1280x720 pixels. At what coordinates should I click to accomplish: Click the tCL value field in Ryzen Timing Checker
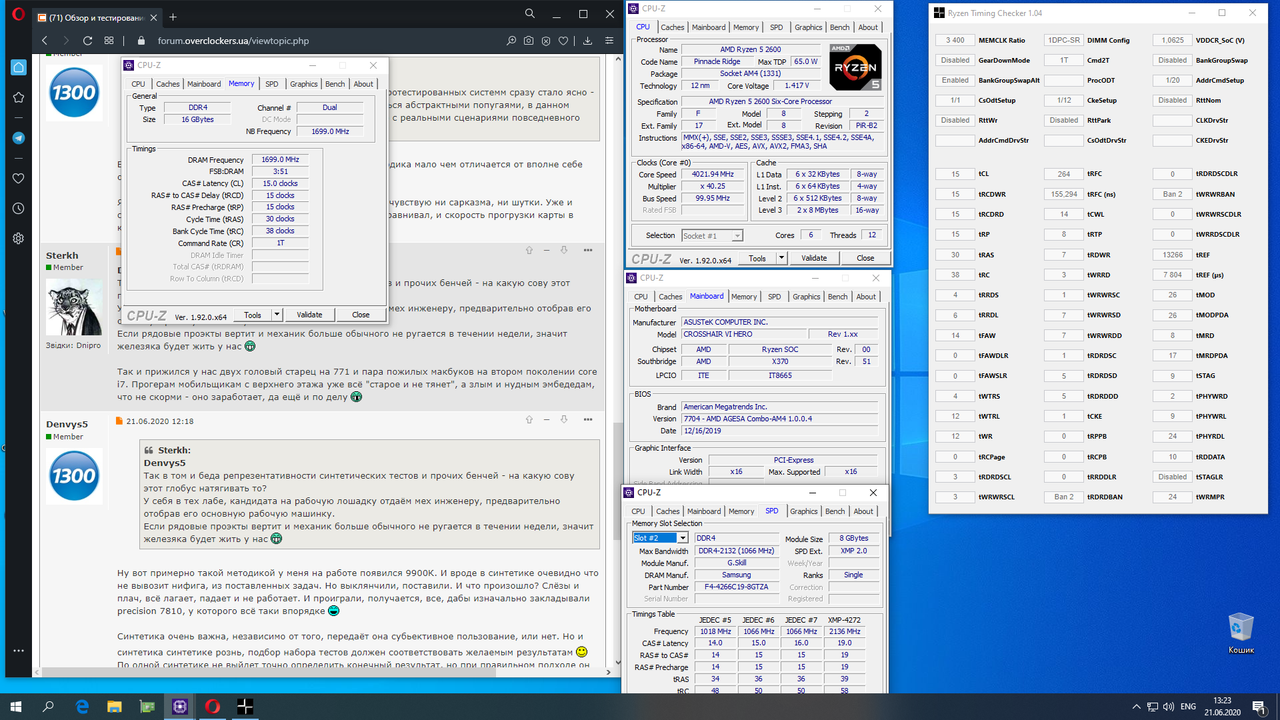point(956,174)
